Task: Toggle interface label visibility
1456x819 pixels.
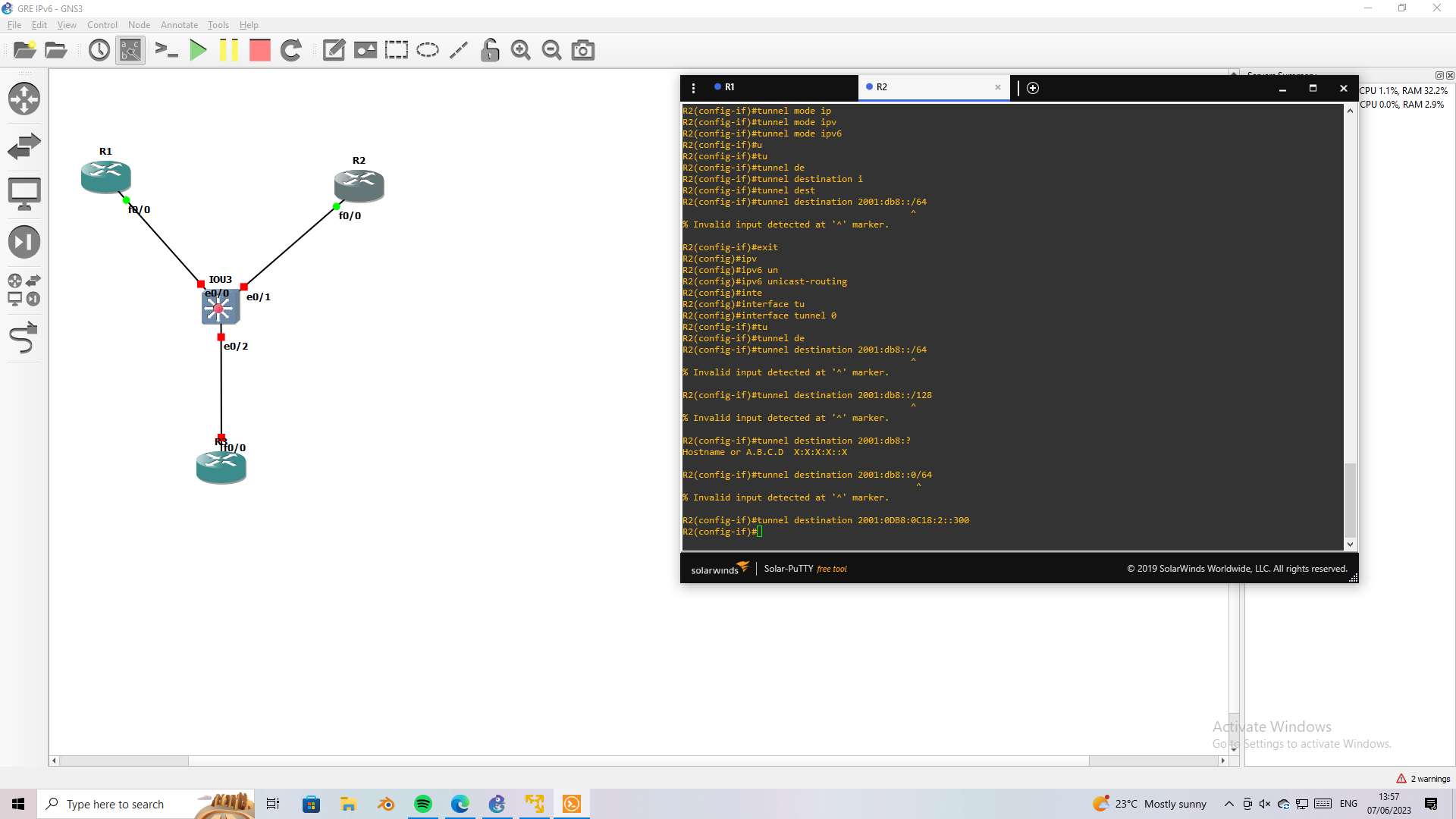Action: click(130, 50)
